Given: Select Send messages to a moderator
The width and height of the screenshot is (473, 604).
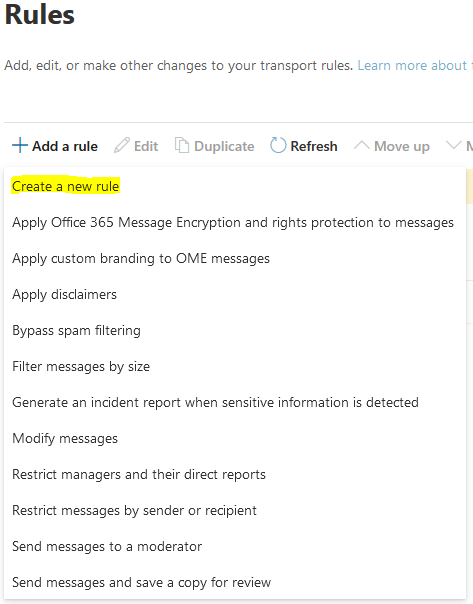Looking at the screenshot, I should click(x=107, y=546).
